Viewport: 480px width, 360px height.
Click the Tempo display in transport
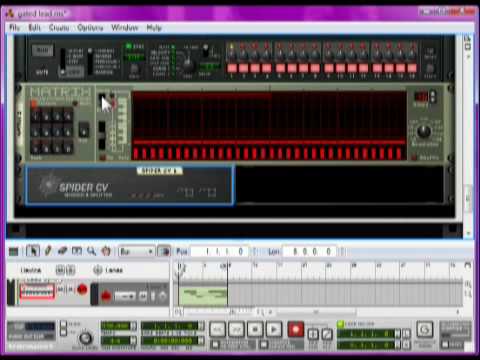point(115,326)
